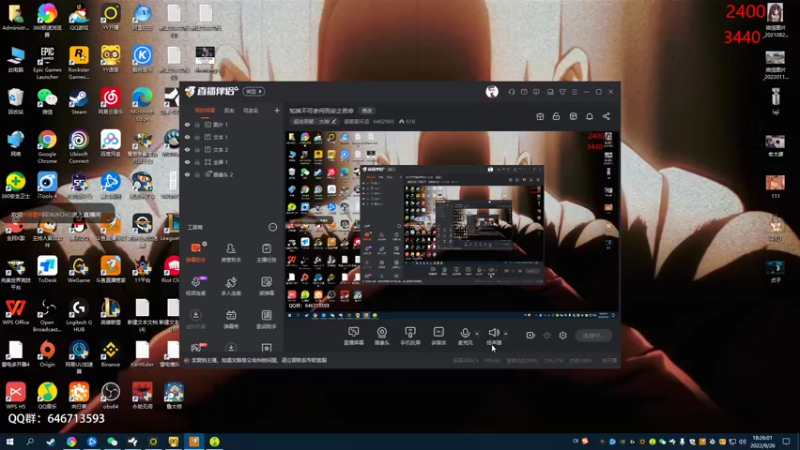
Task: Open Windows notification center icon
Action: pos(786,441)
